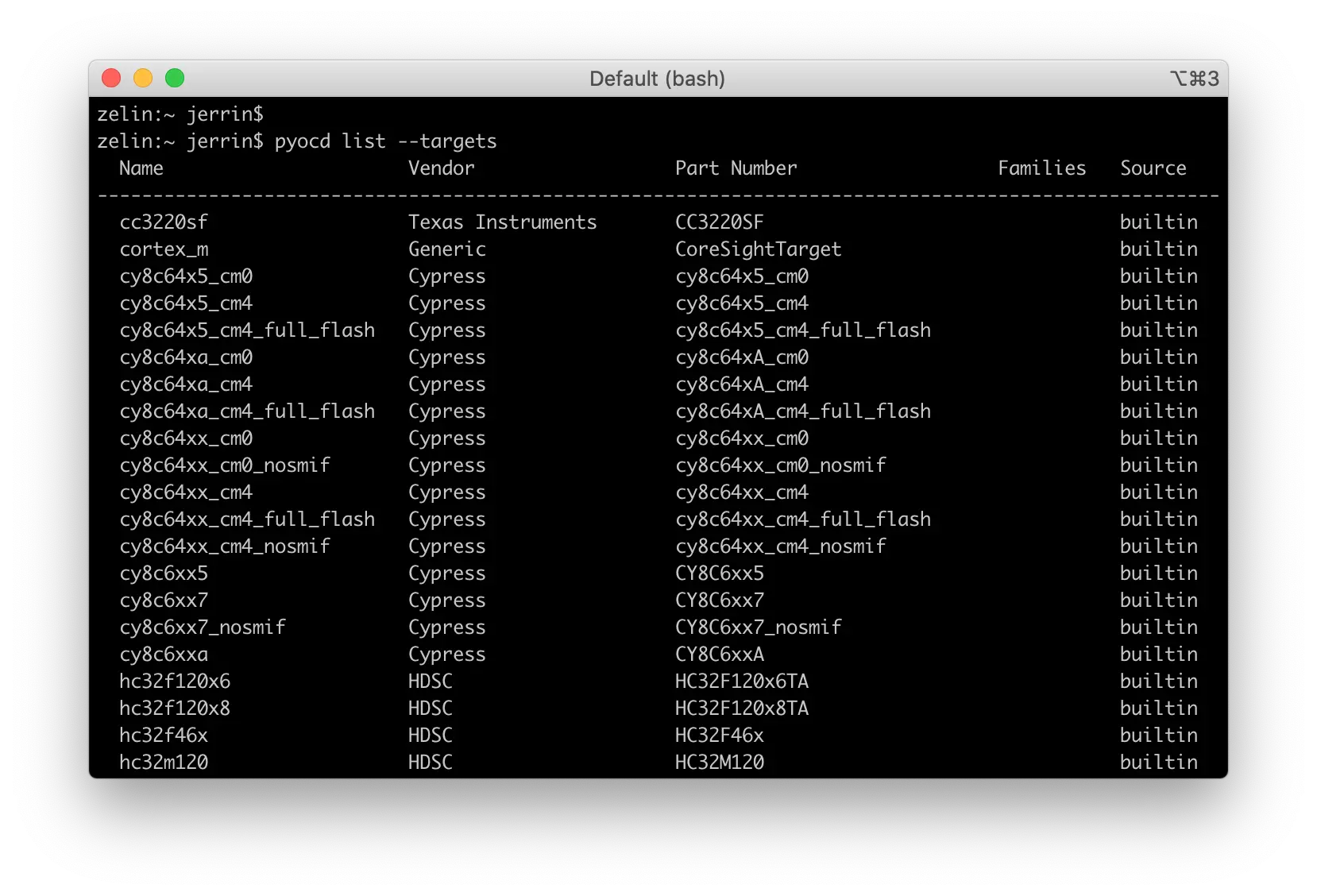Click the part number 'HC32F46x'
The height and width of the screenshot is (896, 1317).
[x=720, y=736]
